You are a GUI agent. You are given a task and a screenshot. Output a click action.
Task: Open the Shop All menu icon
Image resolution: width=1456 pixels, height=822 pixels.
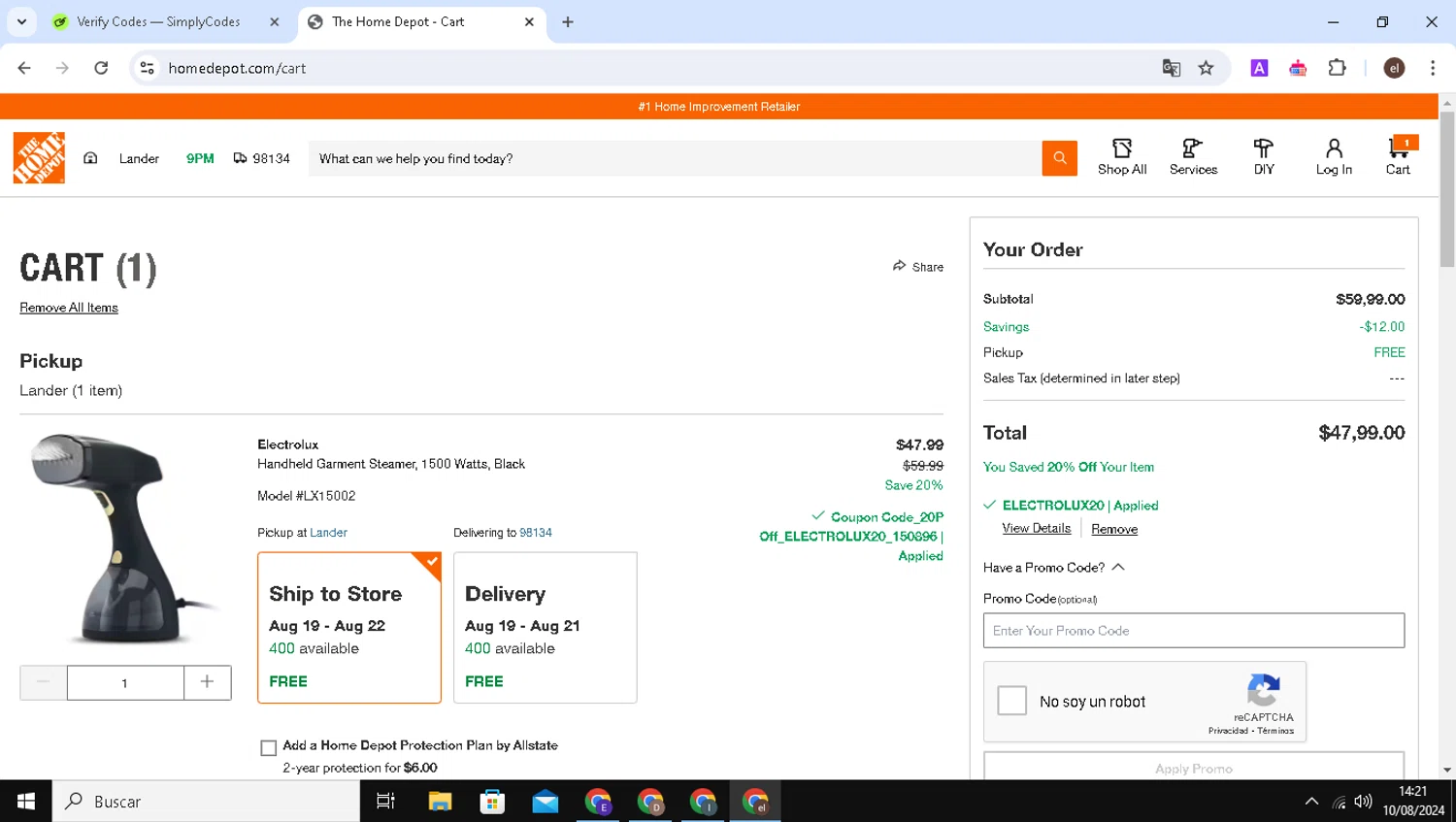pos(1122,148)
